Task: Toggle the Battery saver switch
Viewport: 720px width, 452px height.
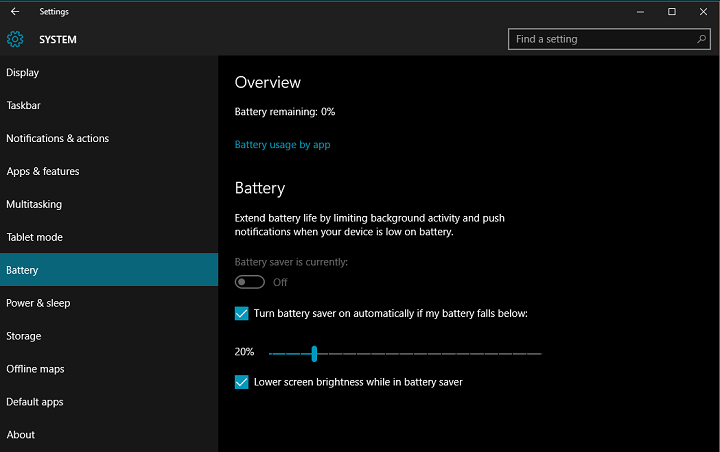Action: [250, 282]
